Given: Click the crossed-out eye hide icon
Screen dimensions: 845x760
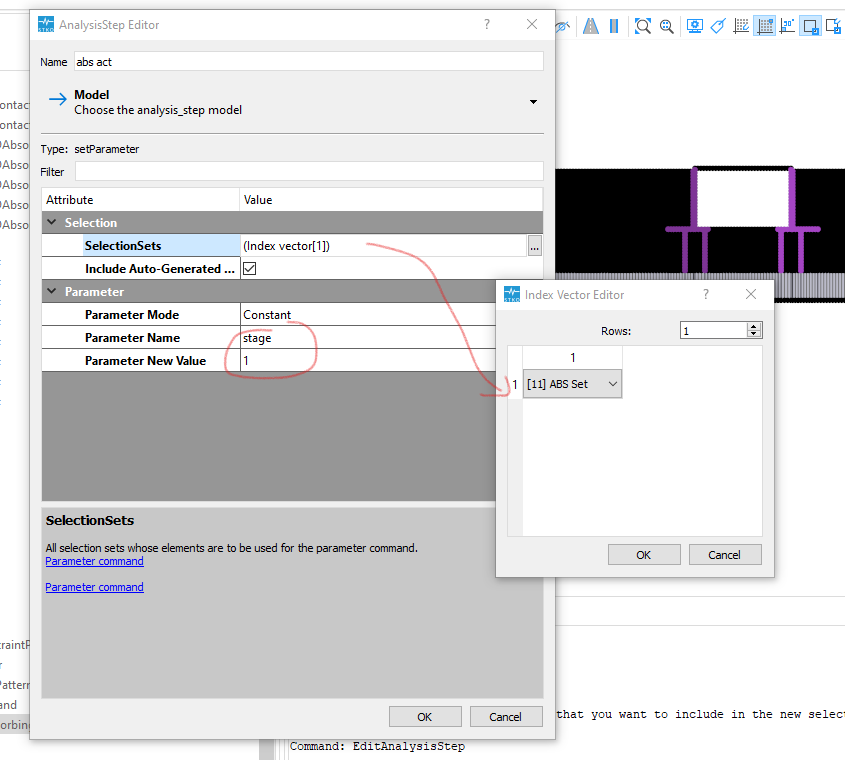Looking at the screenshot, I should tap(563, 26).
